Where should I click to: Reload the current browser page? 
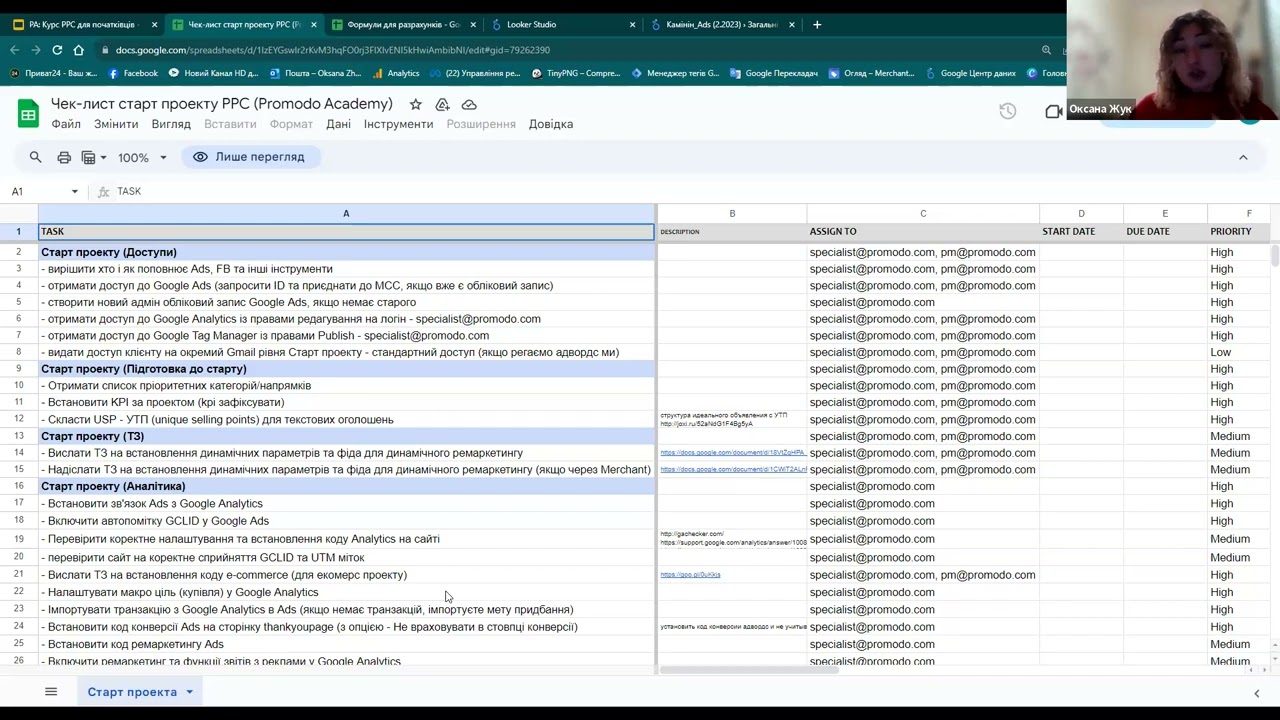(57, 50)
